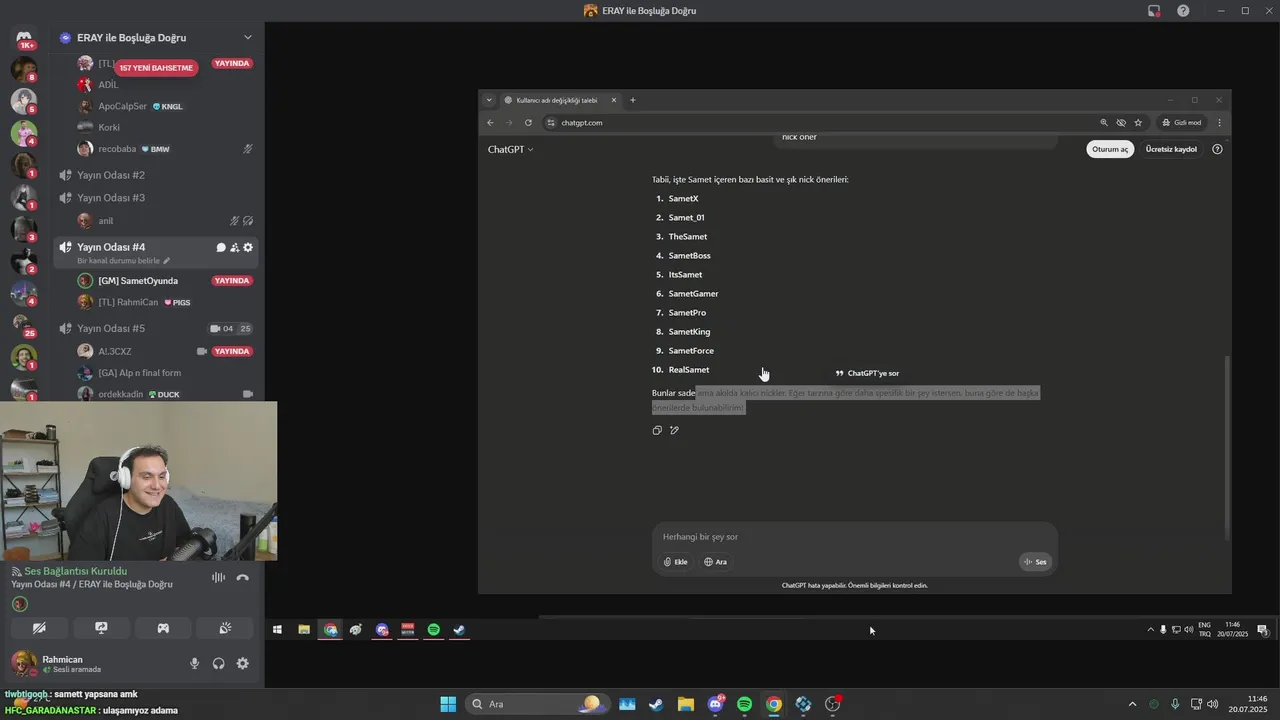Deafen audio with the headphones icon
The width and height of the screenshot is (1280, 720).
tap(219, 663)
